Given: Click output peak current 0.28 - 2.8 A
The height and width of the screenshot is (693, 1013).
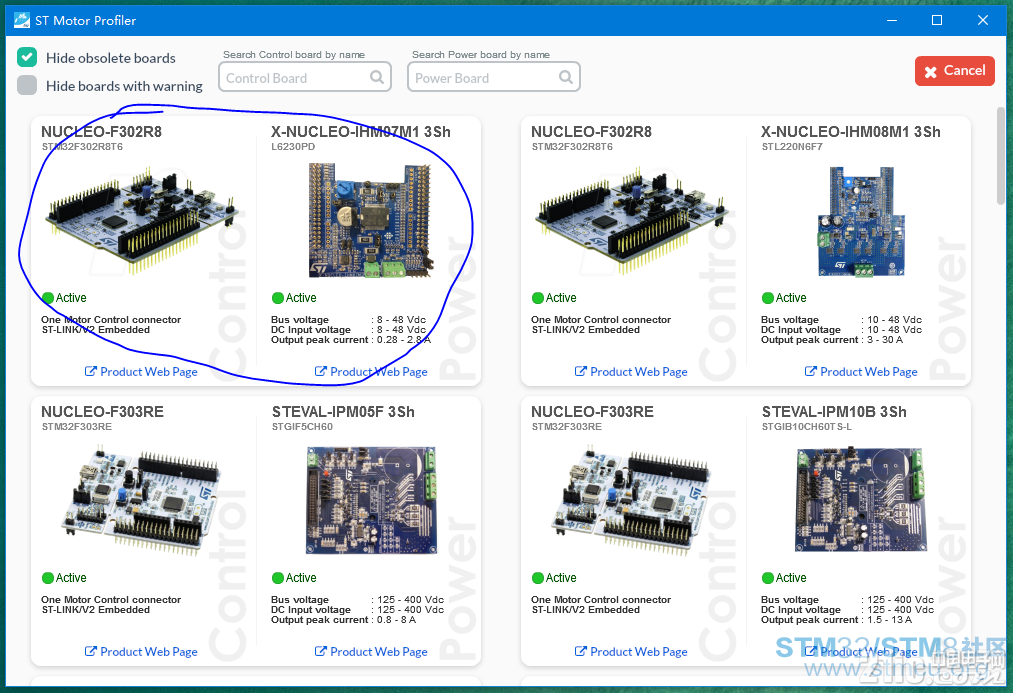Looking at the screenshot, I should [x=351, y=340].
